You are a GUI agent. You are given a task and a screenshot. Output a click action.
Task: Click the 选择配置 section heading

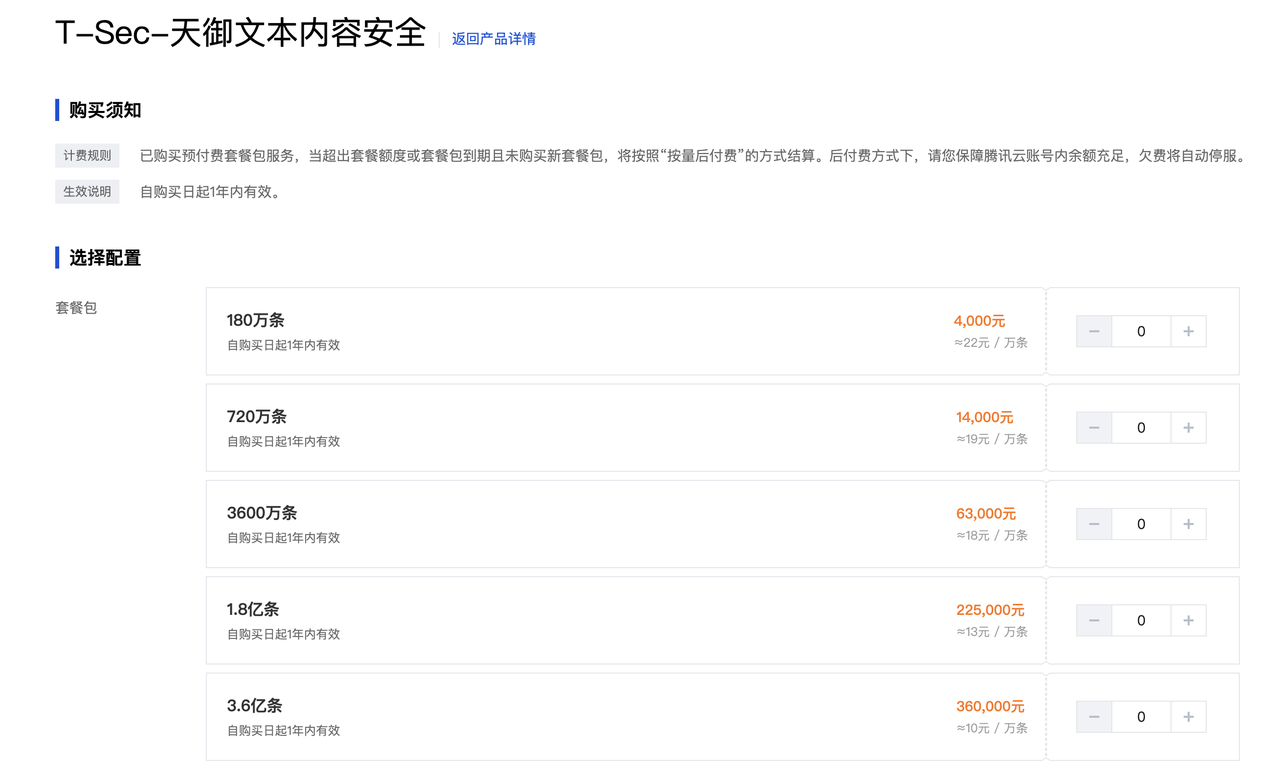[105, 258]
